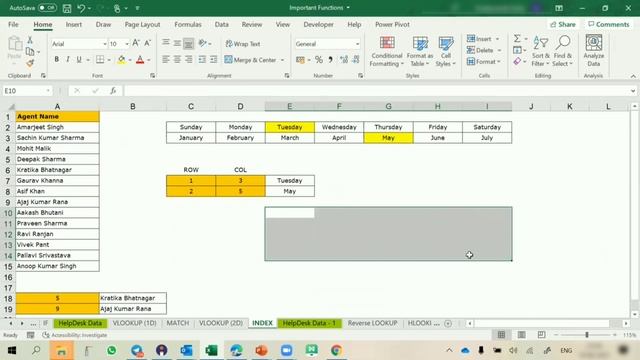
Task: Open WhatsApp from the taskbar
Action: (111, 350)
